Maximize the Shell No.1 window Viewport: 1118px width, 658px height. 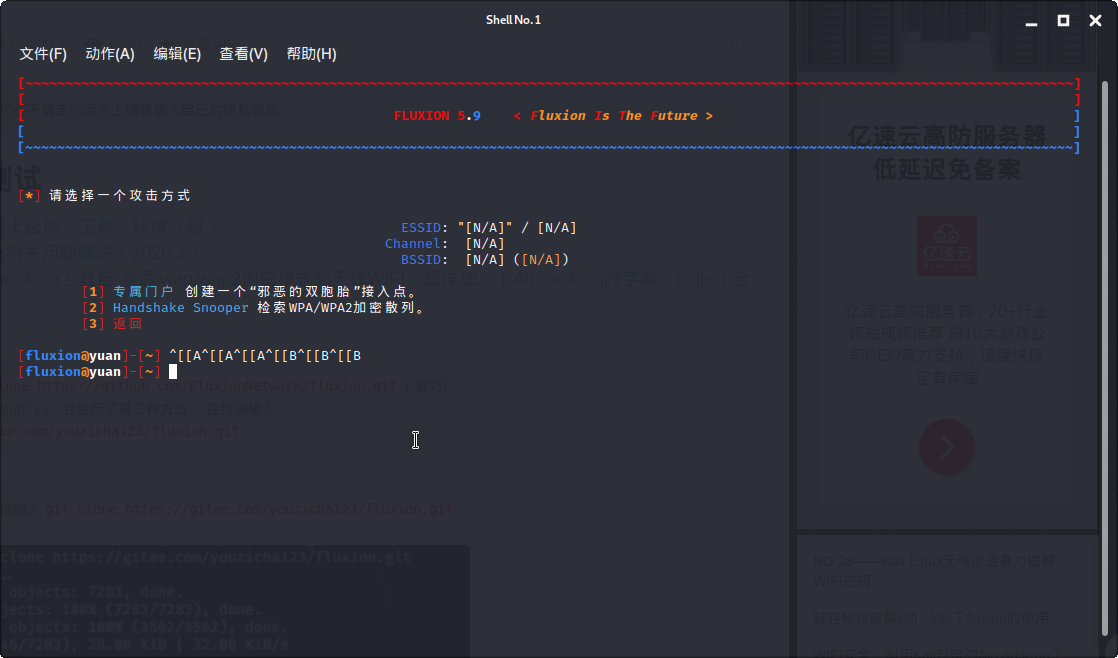point(1063,21)
